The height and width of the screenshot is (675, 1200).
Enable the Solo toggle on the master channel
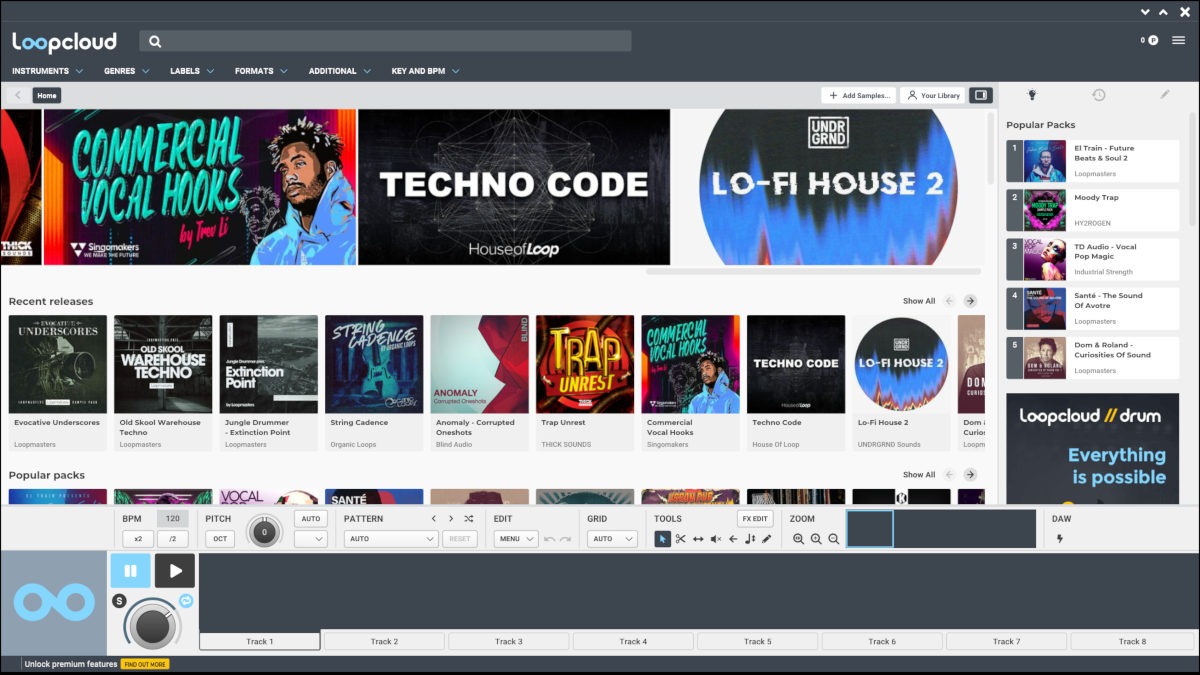pyautogui.click(x=119, y=600)
